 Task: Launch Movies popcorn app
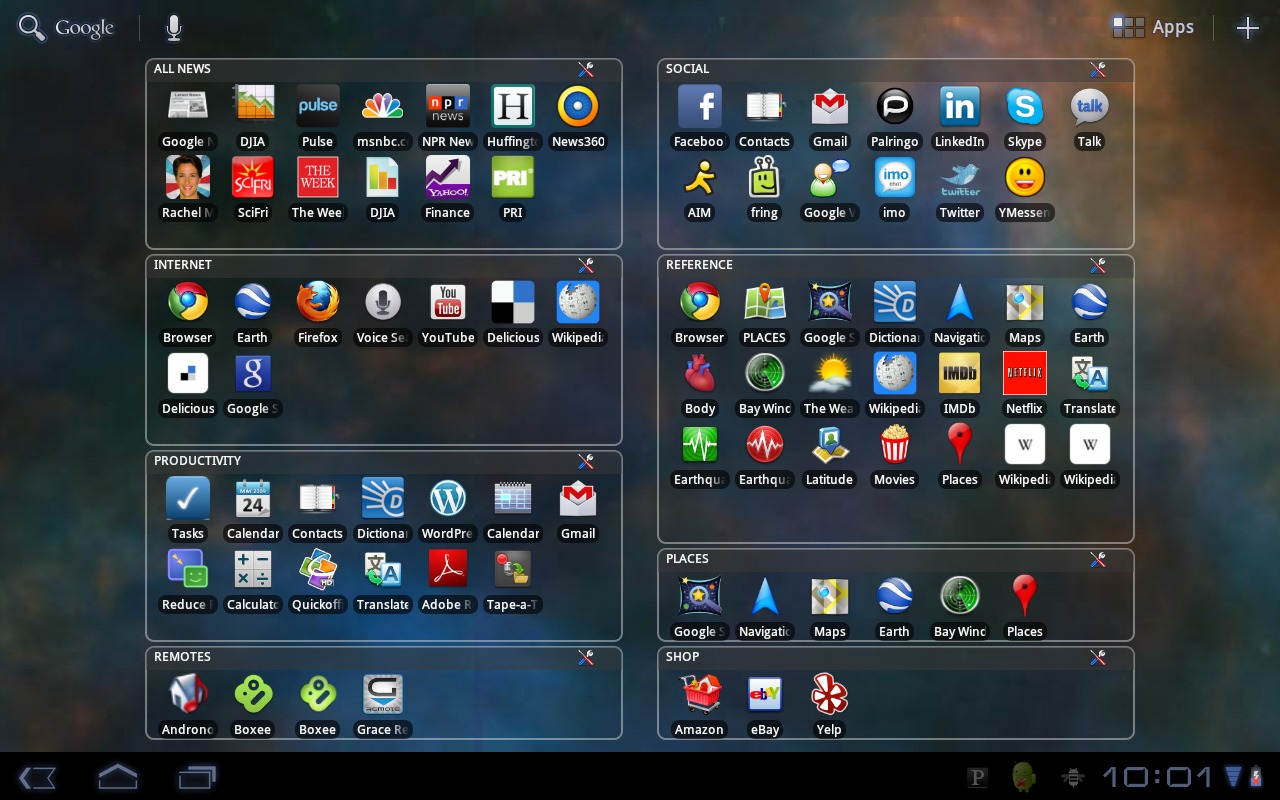(894, 444)
